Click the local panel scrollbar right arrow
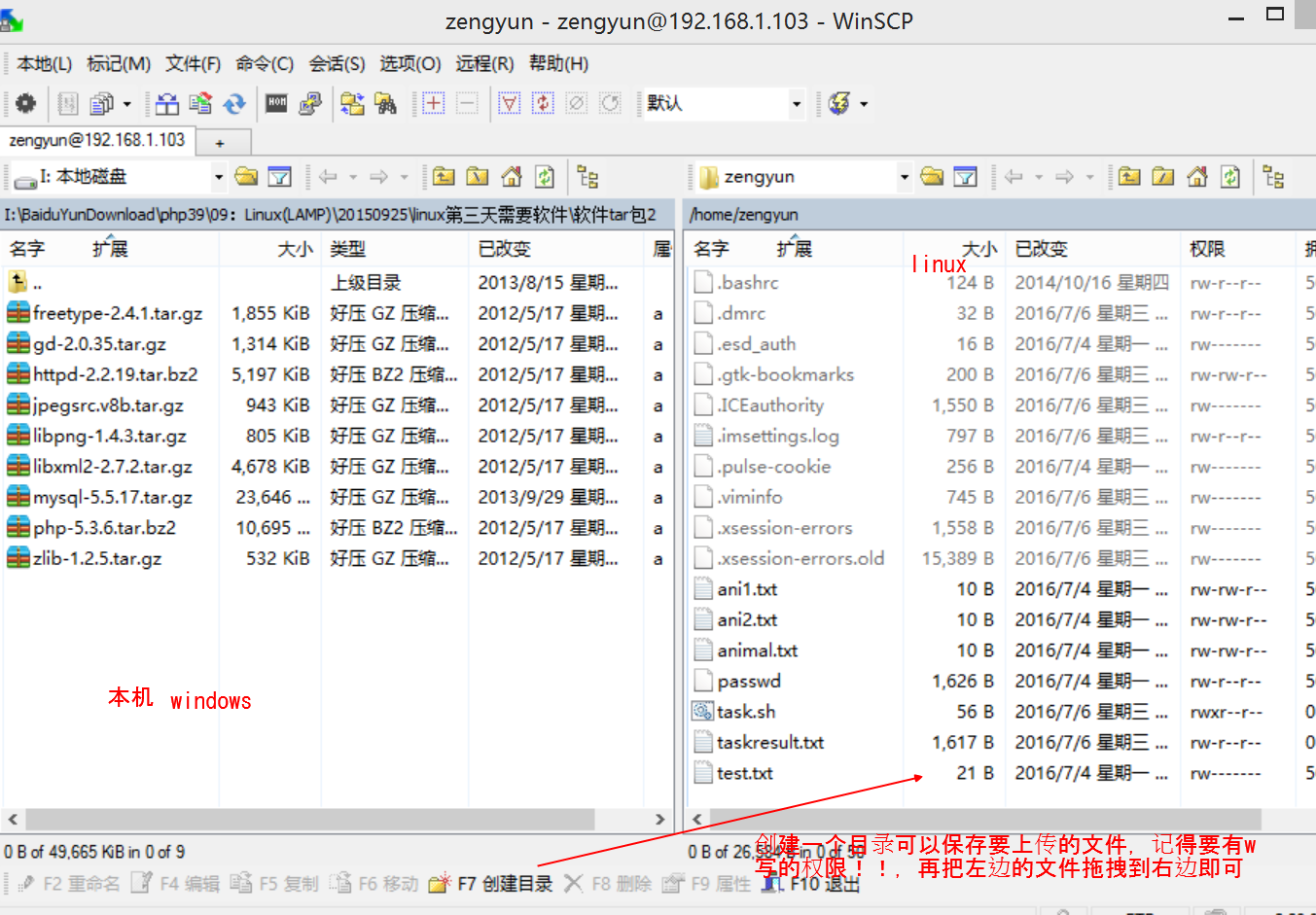The width and height of the screenshot is (1316, 915). (x=659, y=820)
